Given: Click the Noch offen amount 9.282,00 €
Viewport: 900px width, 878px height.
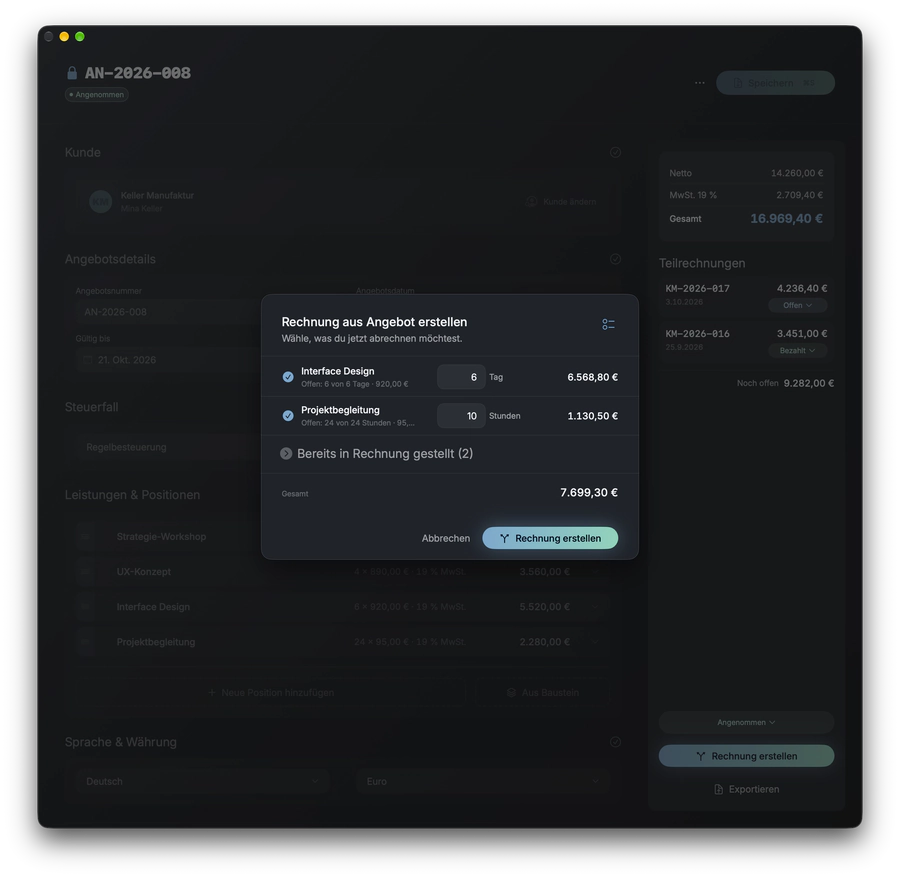Looking at the screenshot, I should pos(809,383).
